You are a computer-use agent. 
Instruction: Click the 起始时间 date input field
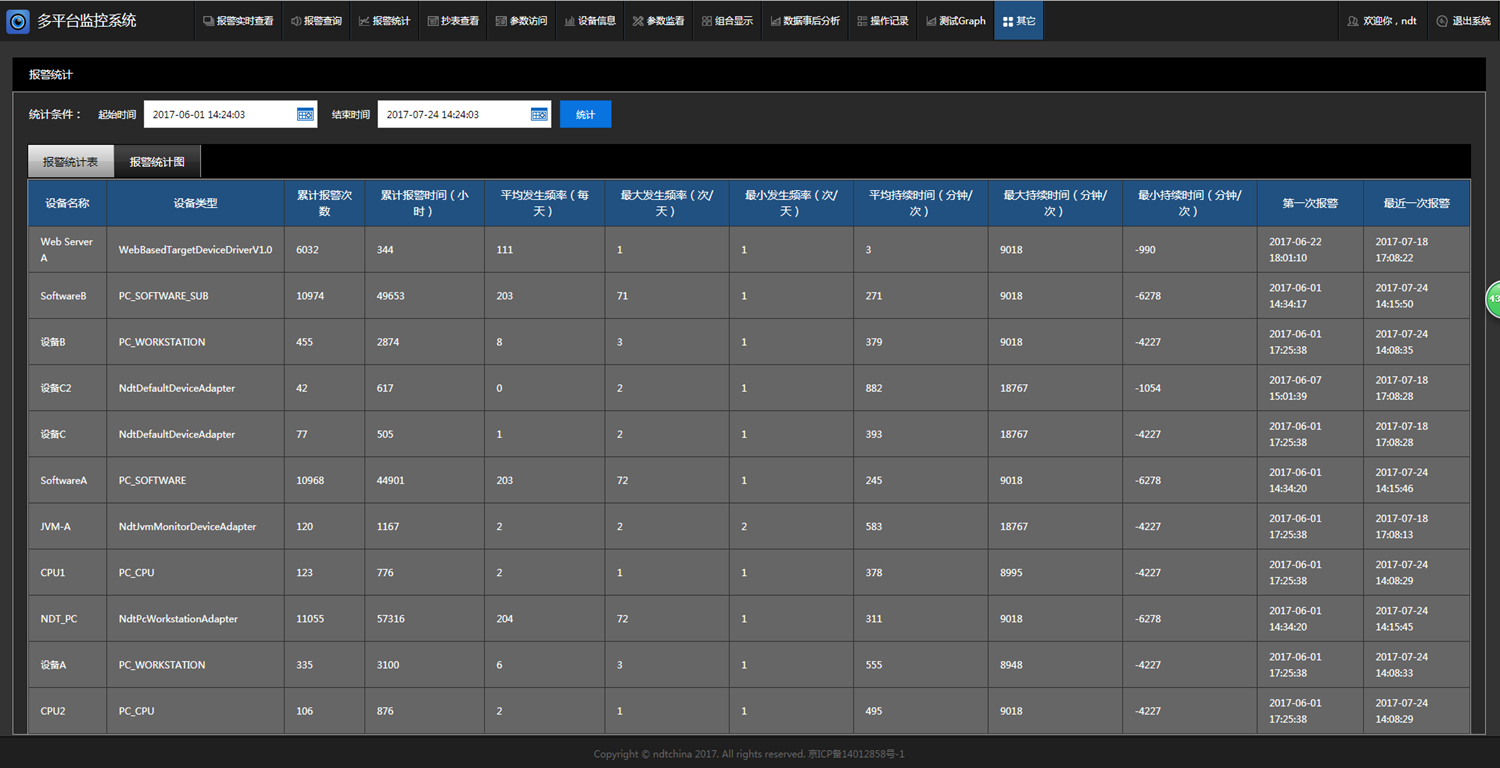(220, 115)
